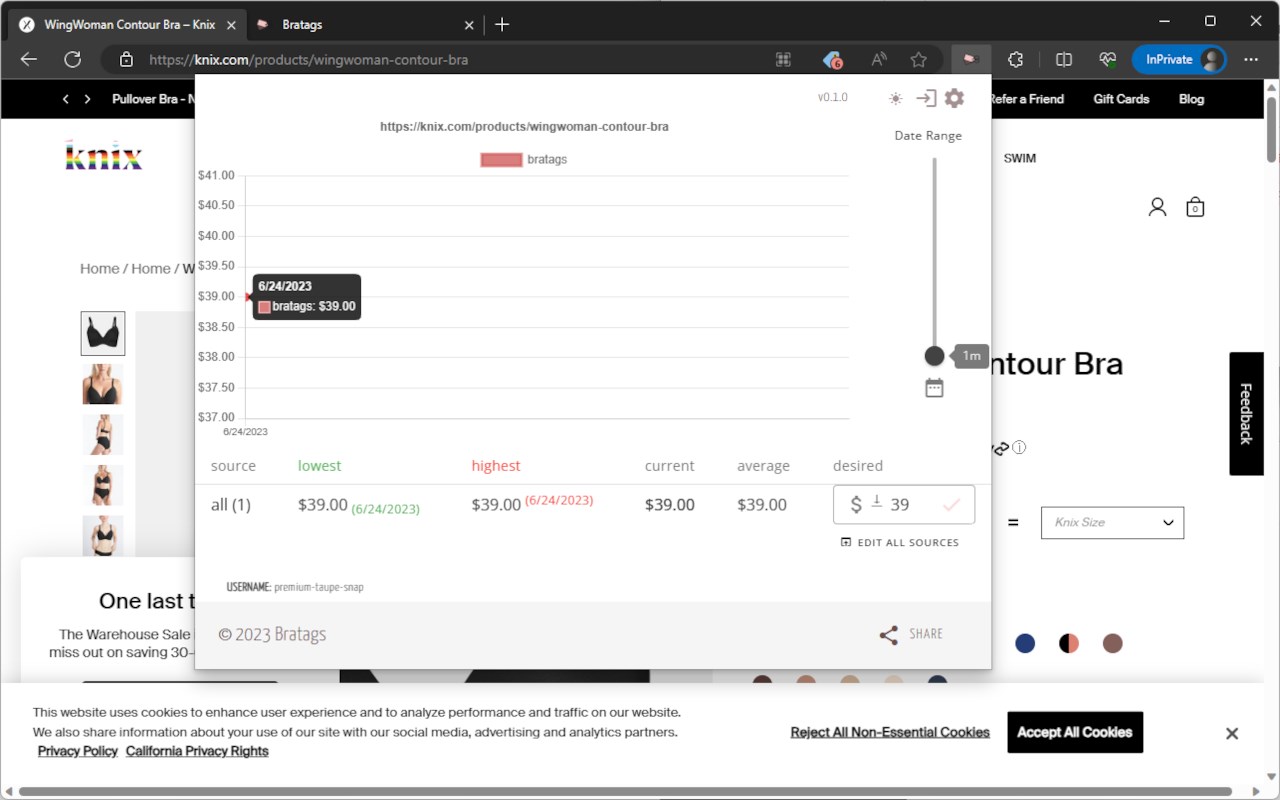Open the SWIM navigation item

pyautogui.click(x=1020, y=158)
